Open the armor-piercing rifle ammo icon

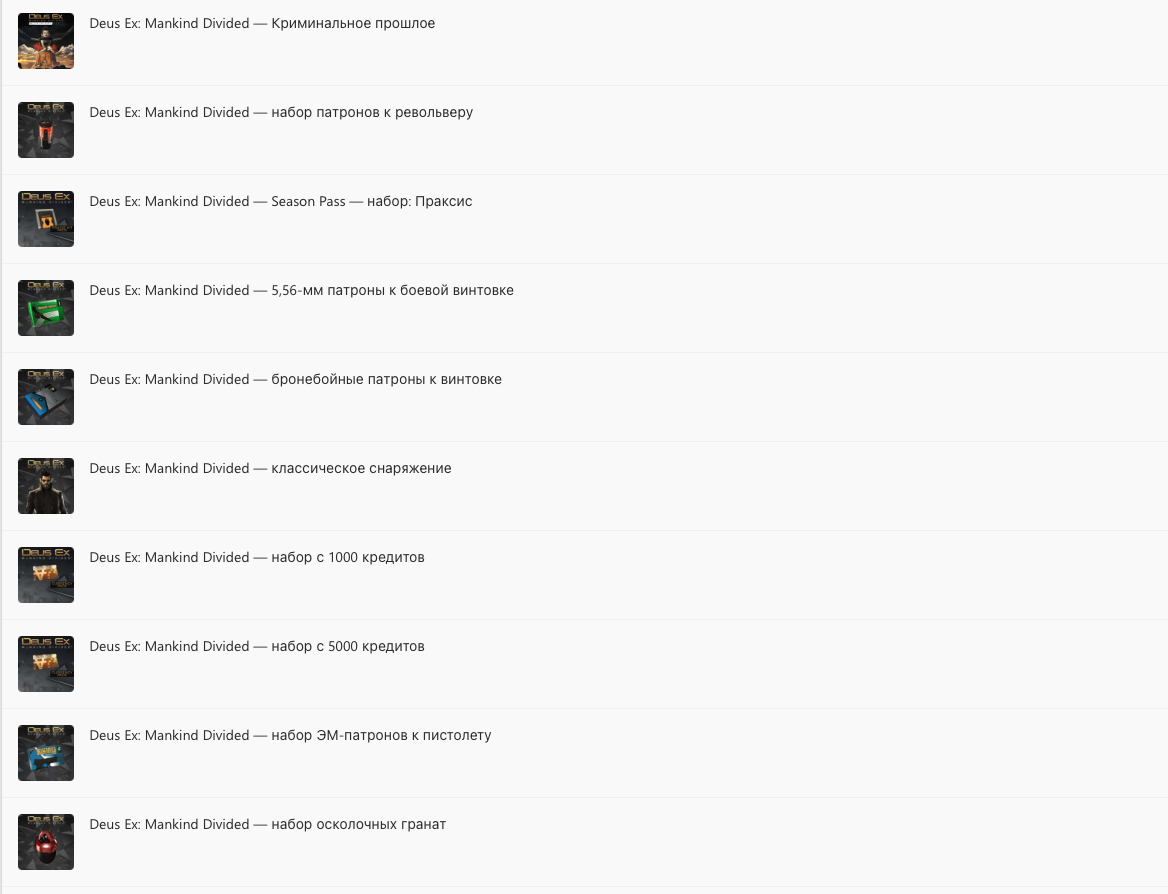pos(45,397)
